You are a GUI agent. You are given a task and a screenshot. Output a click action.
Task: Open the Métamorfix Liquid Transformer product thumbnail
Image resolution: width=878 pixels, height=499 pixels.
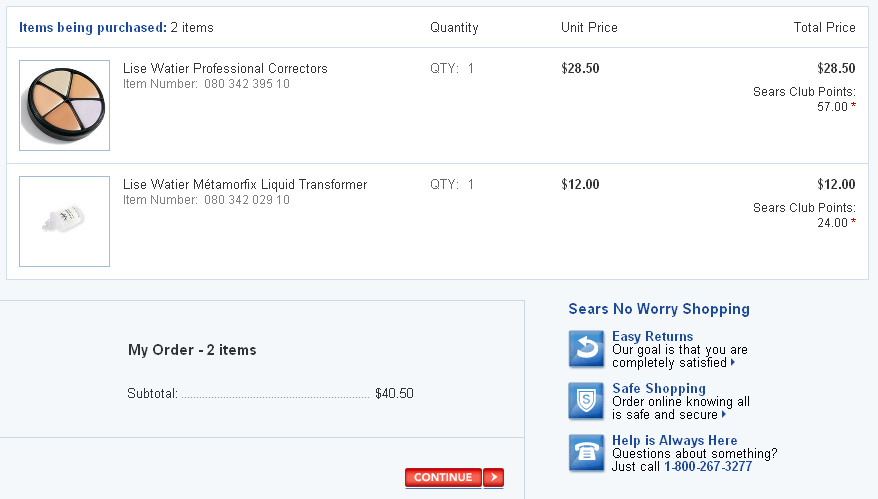[64, 221]
